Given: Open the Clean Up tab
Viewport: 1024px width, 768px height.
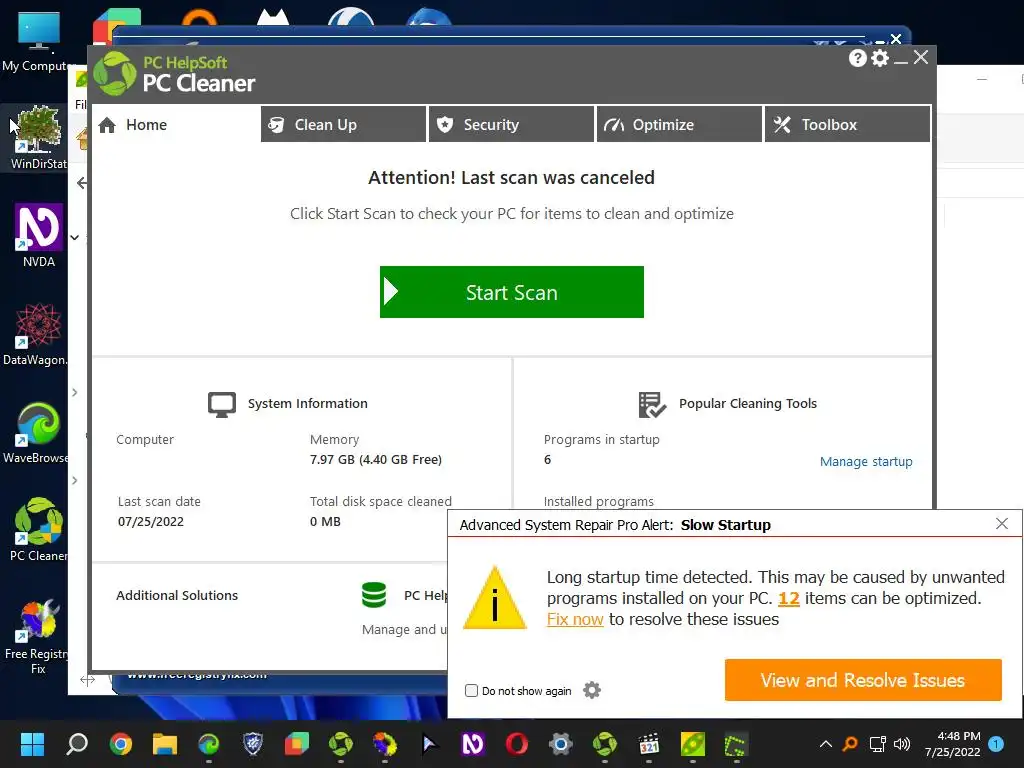Looking at the screenshot, I should pos(343,124).
